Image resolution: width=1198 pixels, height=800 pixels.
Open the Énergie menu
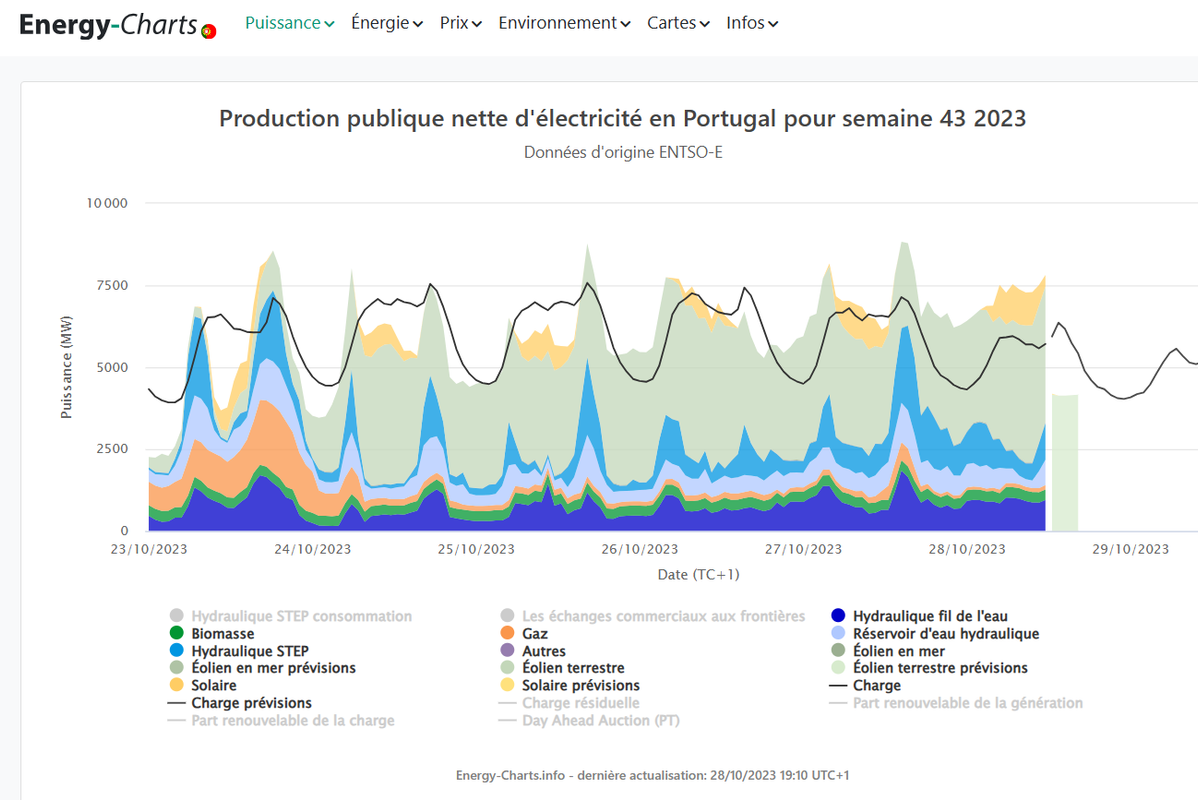[387, 23]
